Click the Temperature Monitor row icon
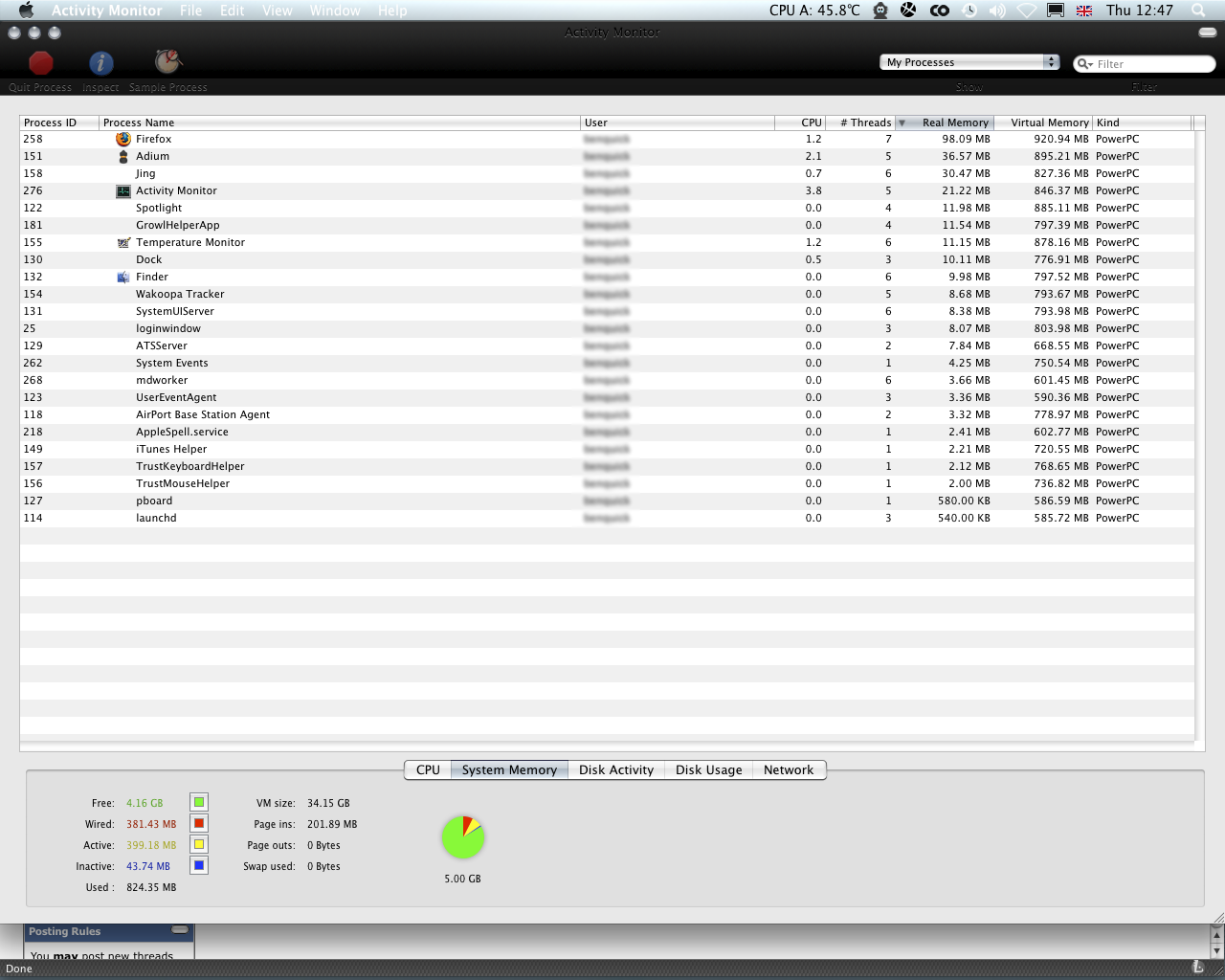Image resolution: width=1225 pixels, height=980 pixels. point(123,242)
